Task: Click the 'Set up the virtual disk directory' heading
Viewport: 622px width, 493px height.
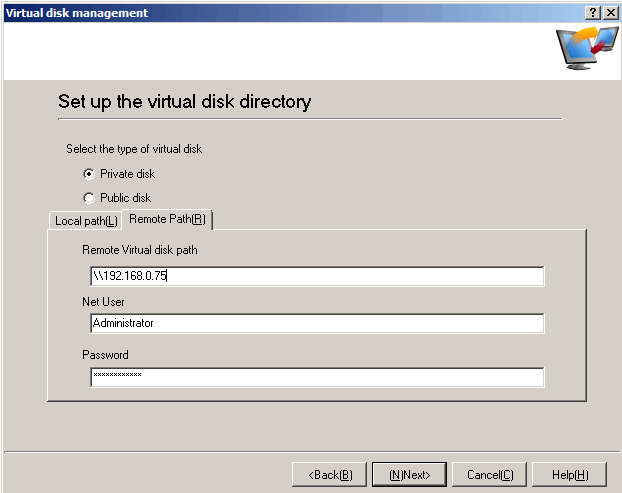Action: click(184, 102)
